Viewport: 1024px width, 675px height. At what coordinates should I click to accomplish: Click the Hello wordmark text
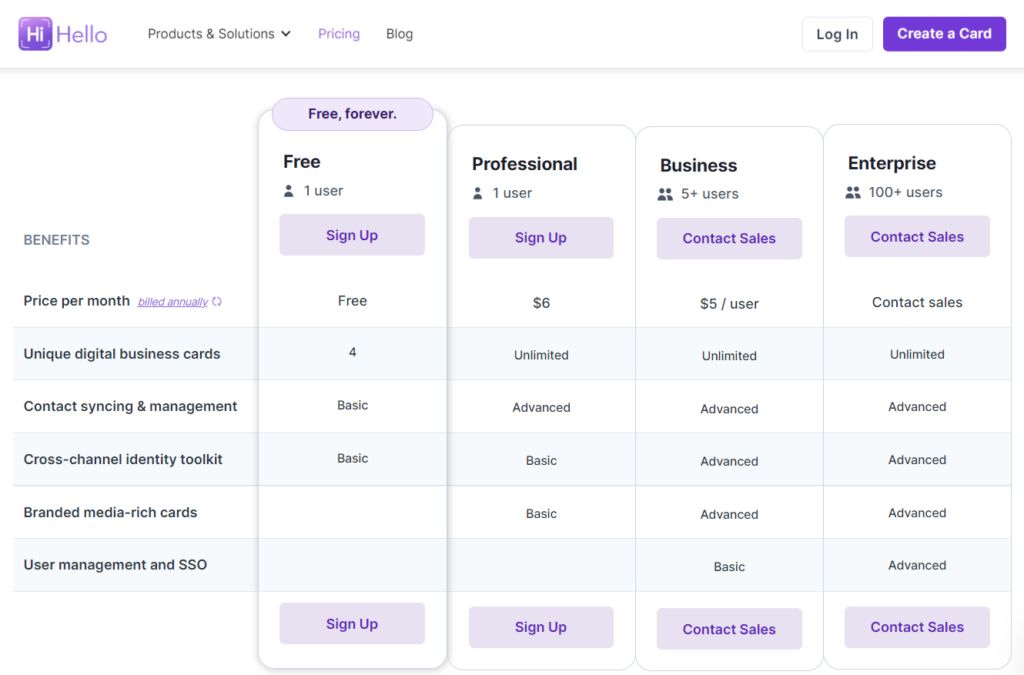point(82,35)
